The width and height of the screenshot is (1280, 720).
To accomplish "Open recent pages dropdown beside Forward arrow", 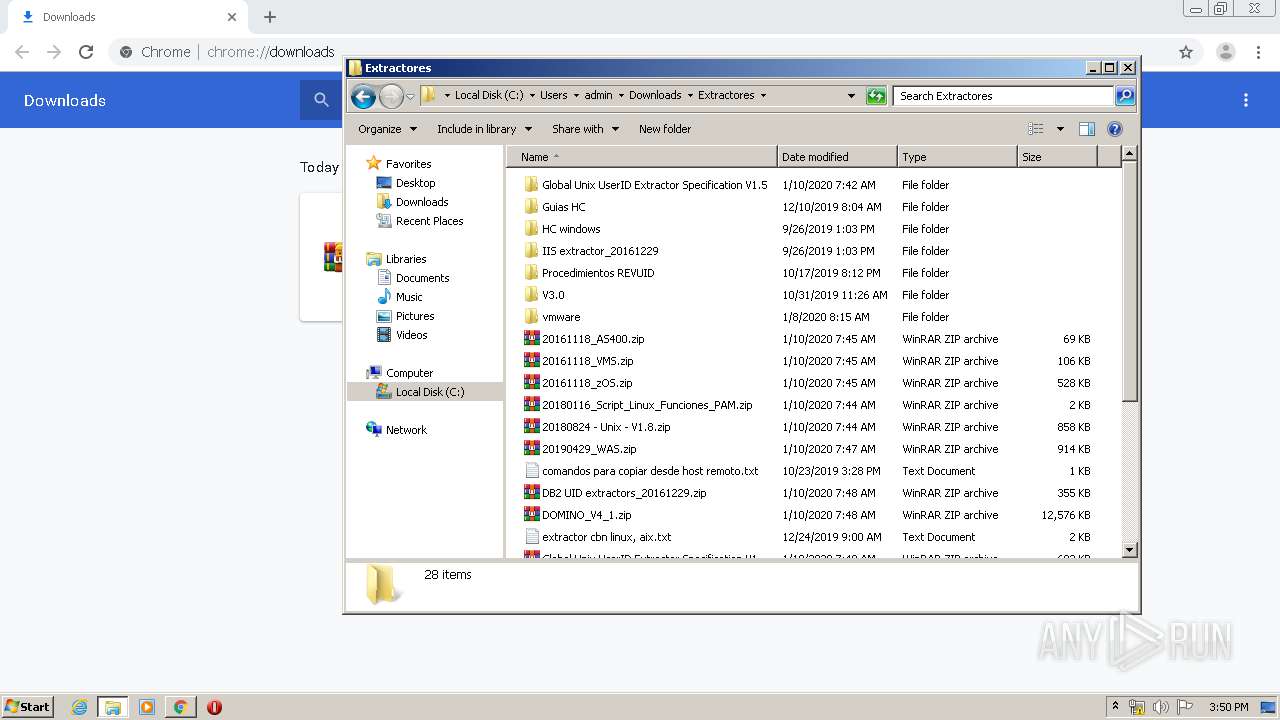I will 410,97.
